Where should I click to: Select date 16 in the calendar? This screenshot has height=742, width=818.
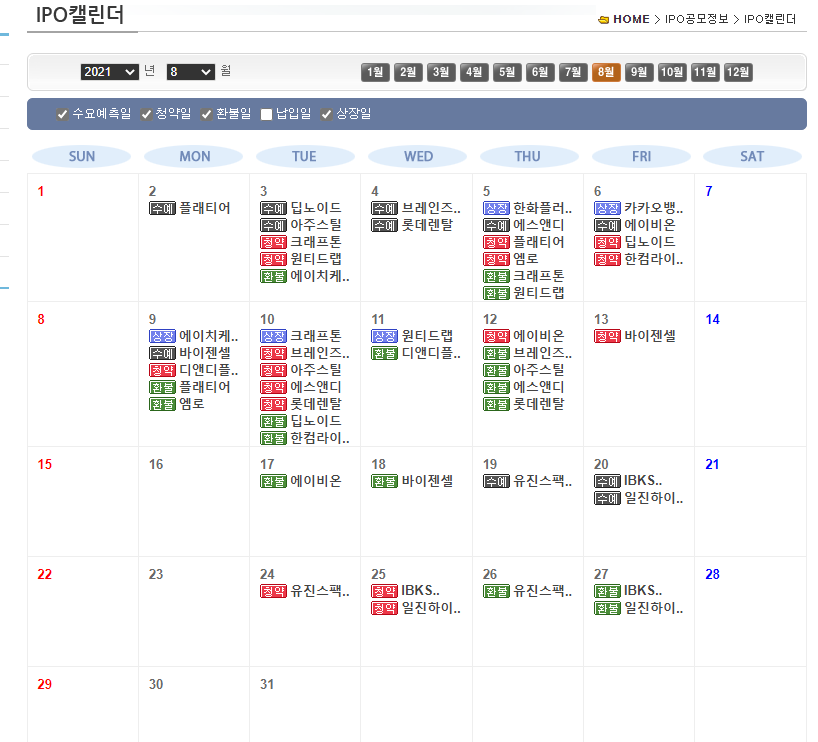pyautogui.click(x=156, y=464)
